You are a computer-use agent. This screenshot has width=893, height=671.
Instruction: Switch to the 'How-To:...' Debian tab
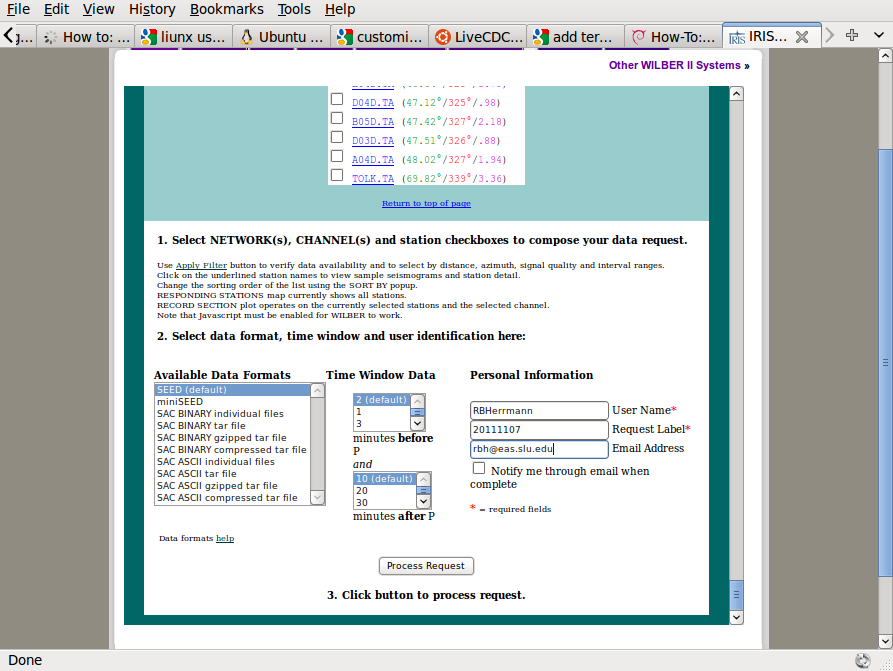coord(674,37)
